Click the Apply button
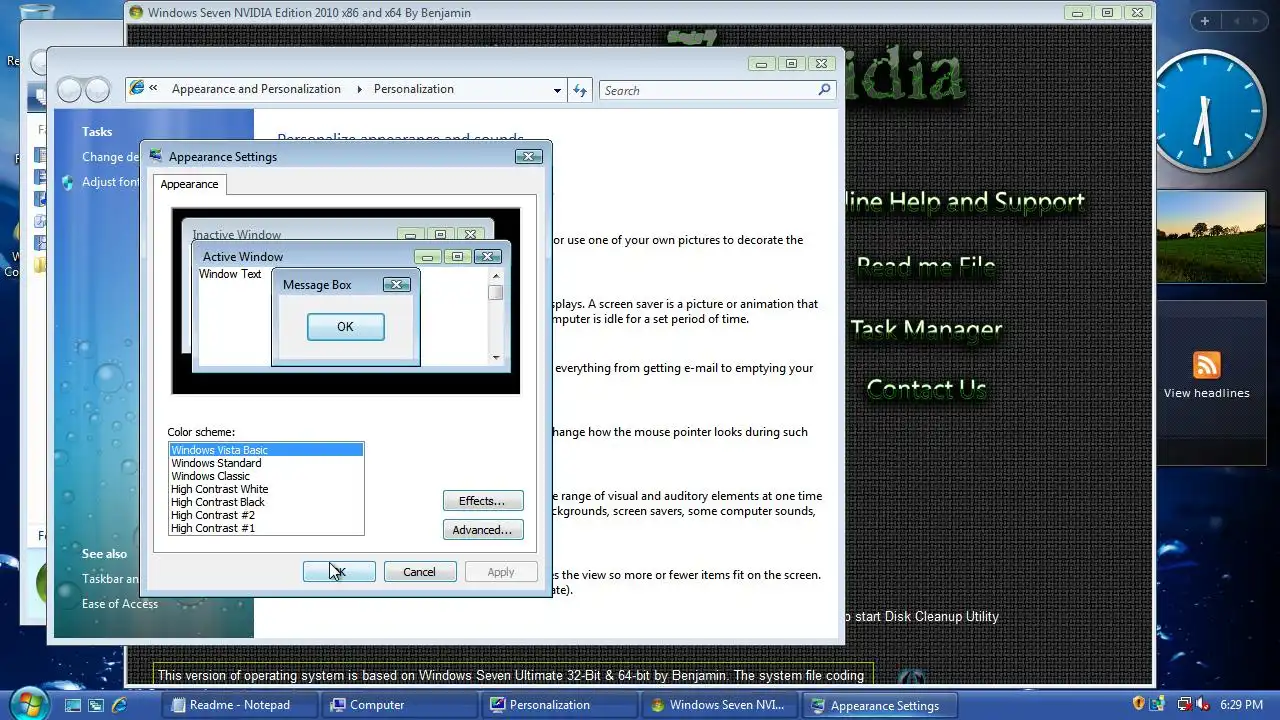 (501, 572)
